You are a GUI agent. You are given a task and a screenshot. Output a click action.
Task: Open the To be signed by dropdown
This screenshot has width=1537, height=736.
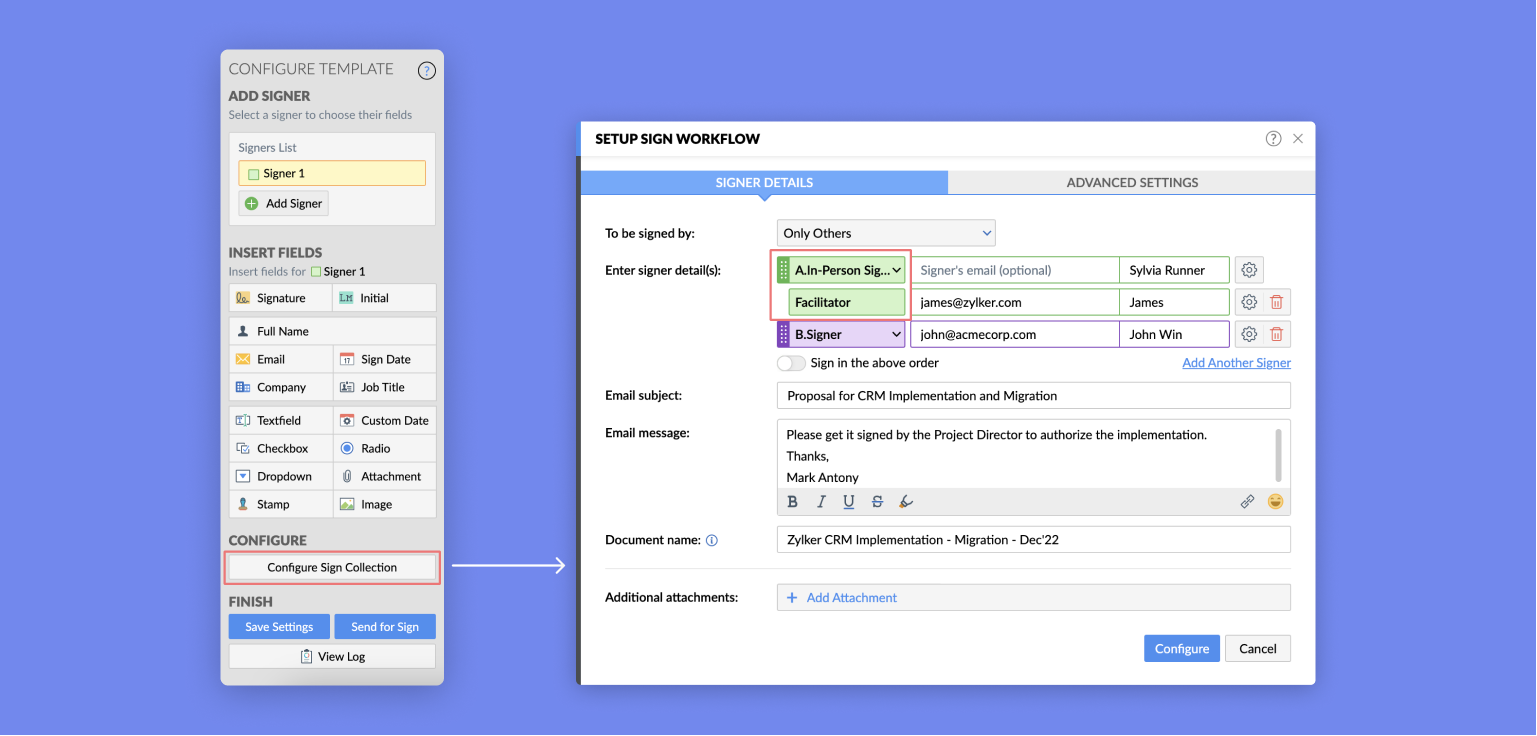[886, 233]
